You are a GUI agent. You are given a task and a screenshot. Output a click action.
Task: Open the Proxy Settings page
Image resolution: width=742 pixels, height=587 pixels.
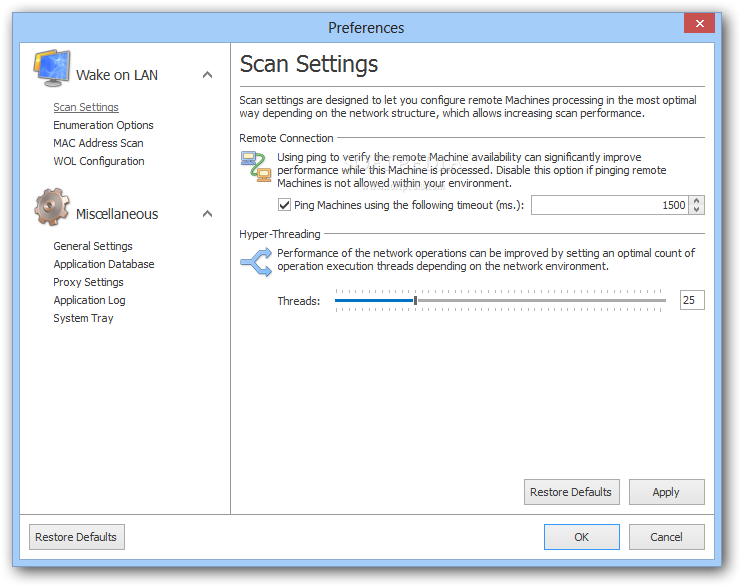[x=88, y=282]
